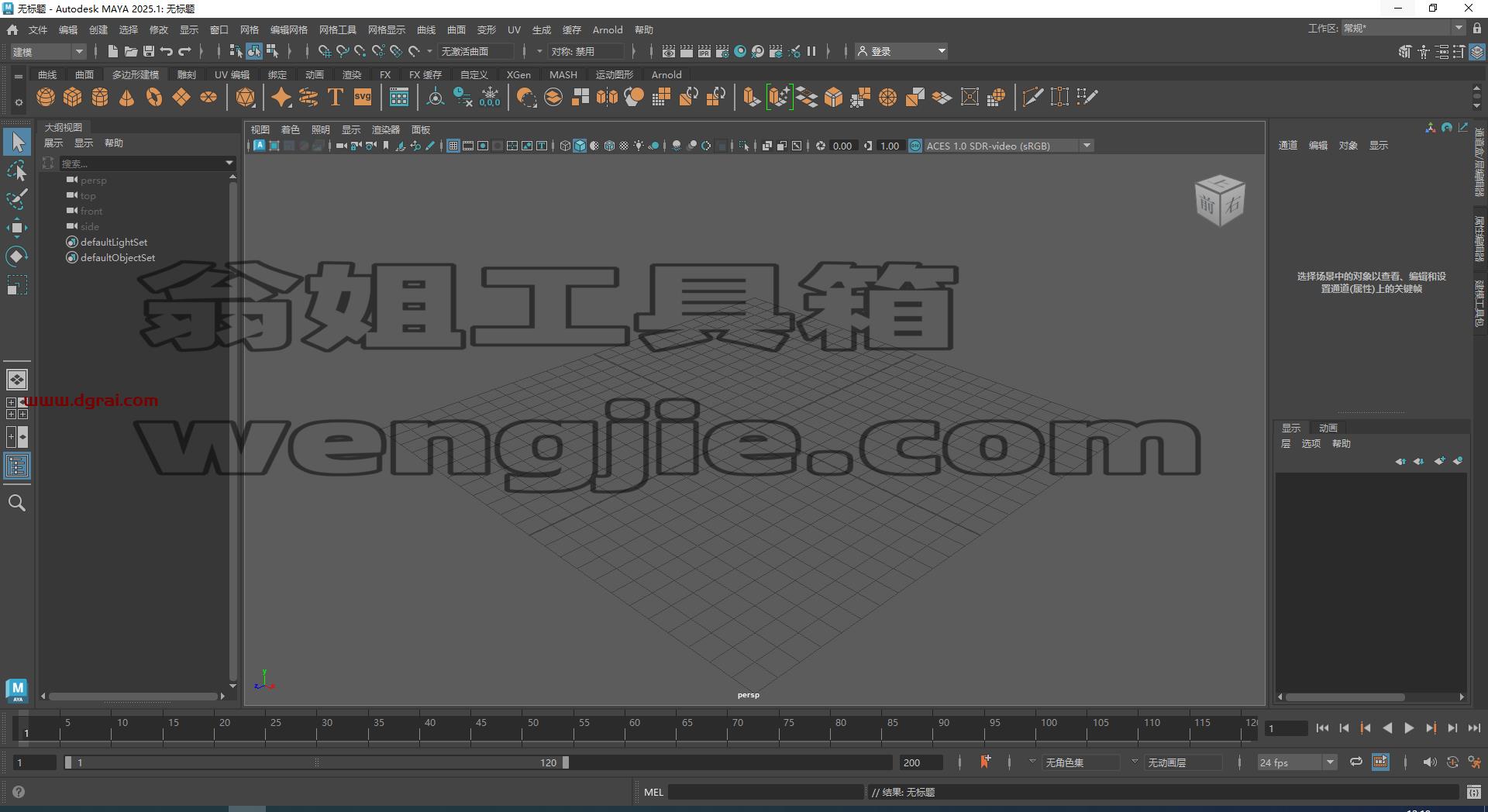Select the Scale tool in the toolbox
The height and width of the screenshot is (812, 1488).
(17, 285)
